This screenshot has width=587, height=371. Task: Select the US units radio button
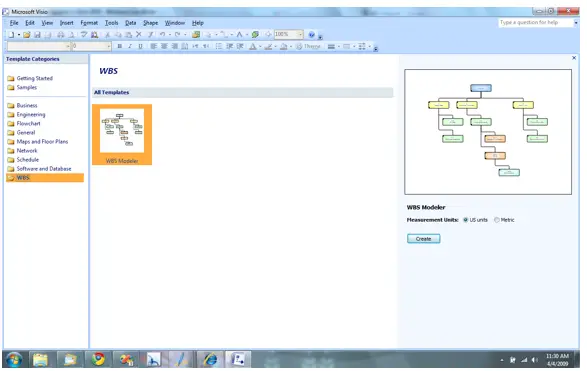point(466,220)
